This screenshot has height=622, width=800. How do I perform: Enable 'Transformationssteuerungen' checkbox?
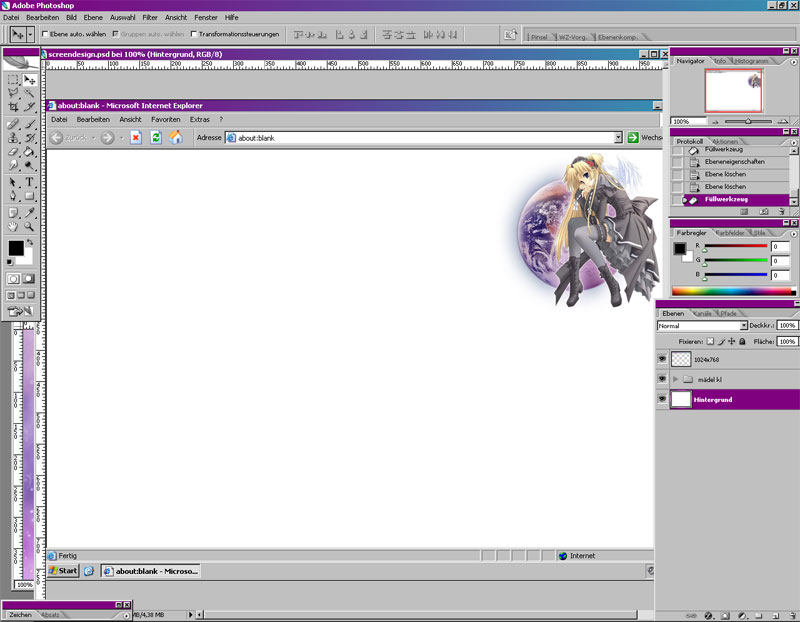194,34
